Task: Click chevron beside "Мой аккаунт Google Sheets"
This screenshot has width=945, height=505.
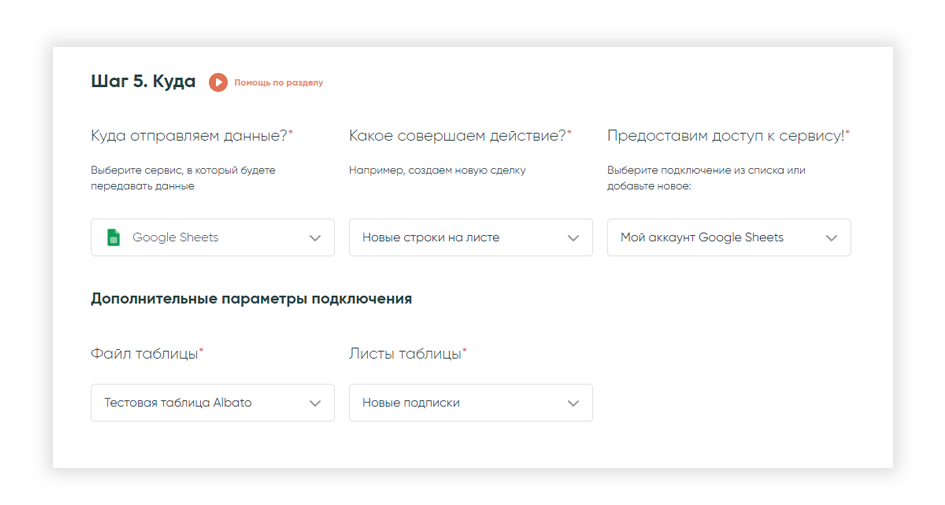Action: point(831,238)
